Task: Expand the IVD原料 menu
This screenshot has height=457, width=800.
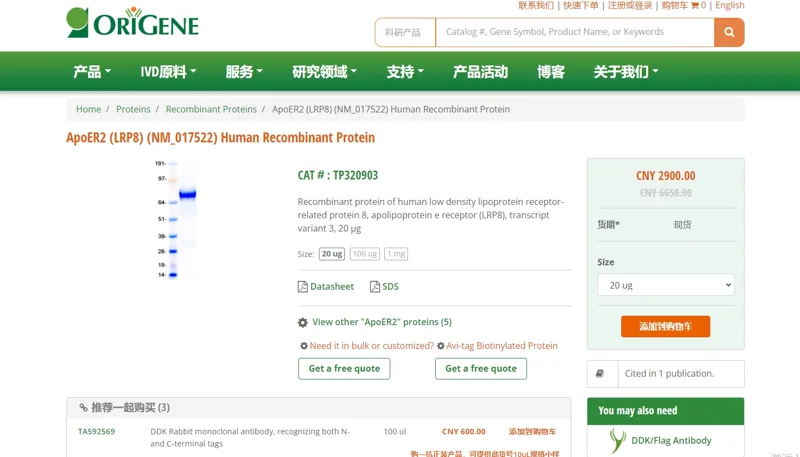Action: point(168,72)
